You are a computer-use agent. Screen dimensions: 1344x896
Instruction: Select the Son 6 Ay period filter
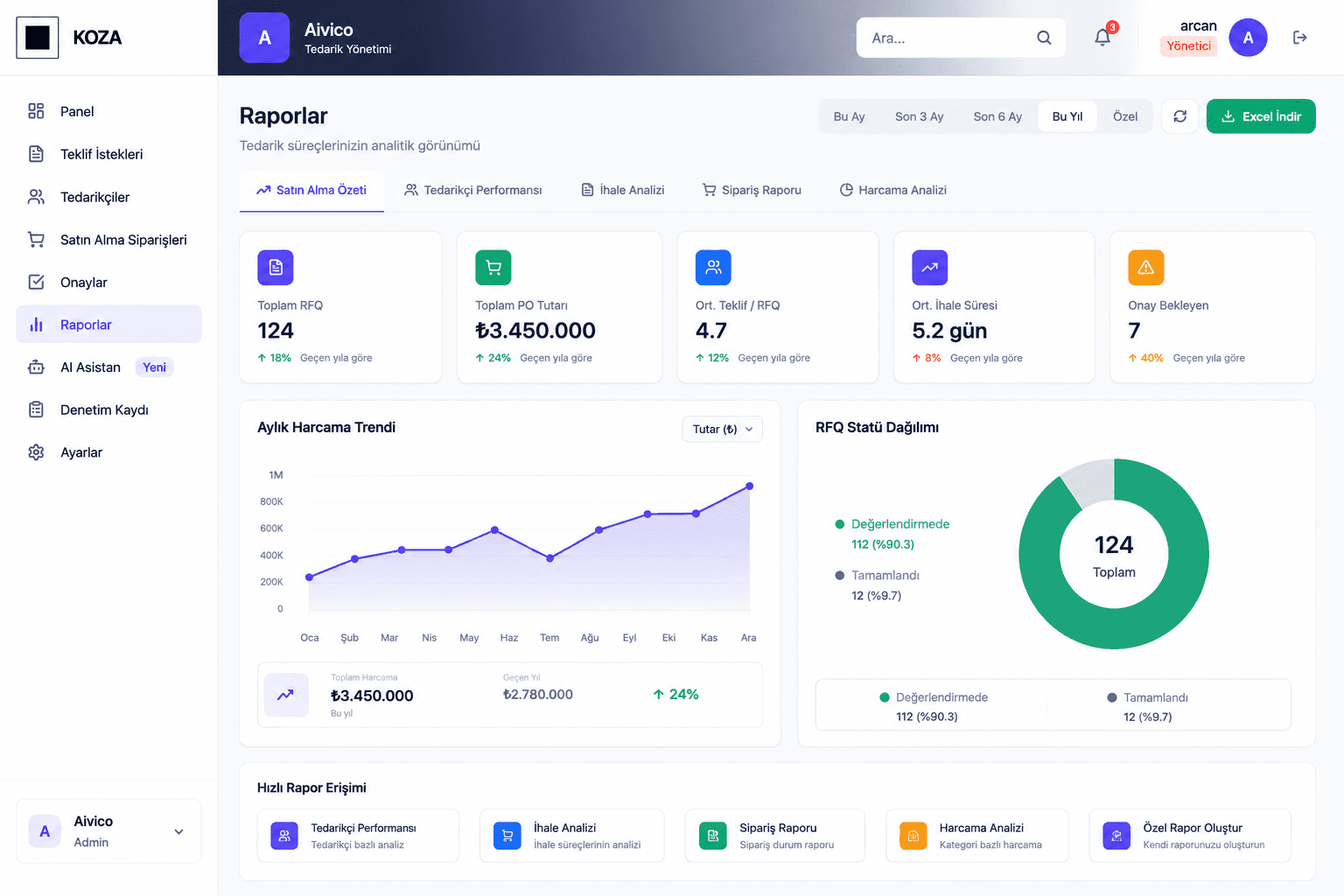[997, 116]
